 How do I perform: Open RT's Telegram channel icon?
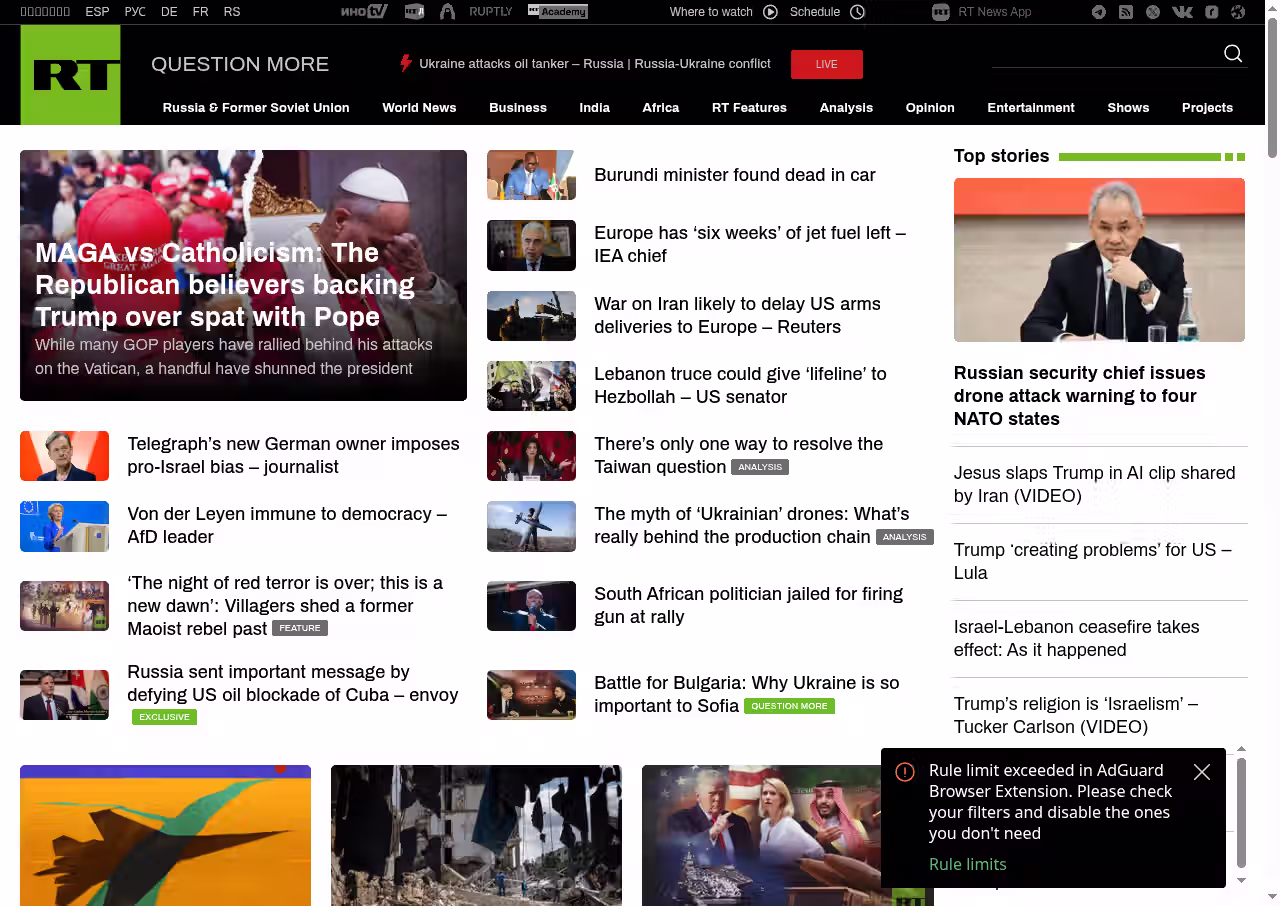pyautogui.click(x=1099, y=12)
